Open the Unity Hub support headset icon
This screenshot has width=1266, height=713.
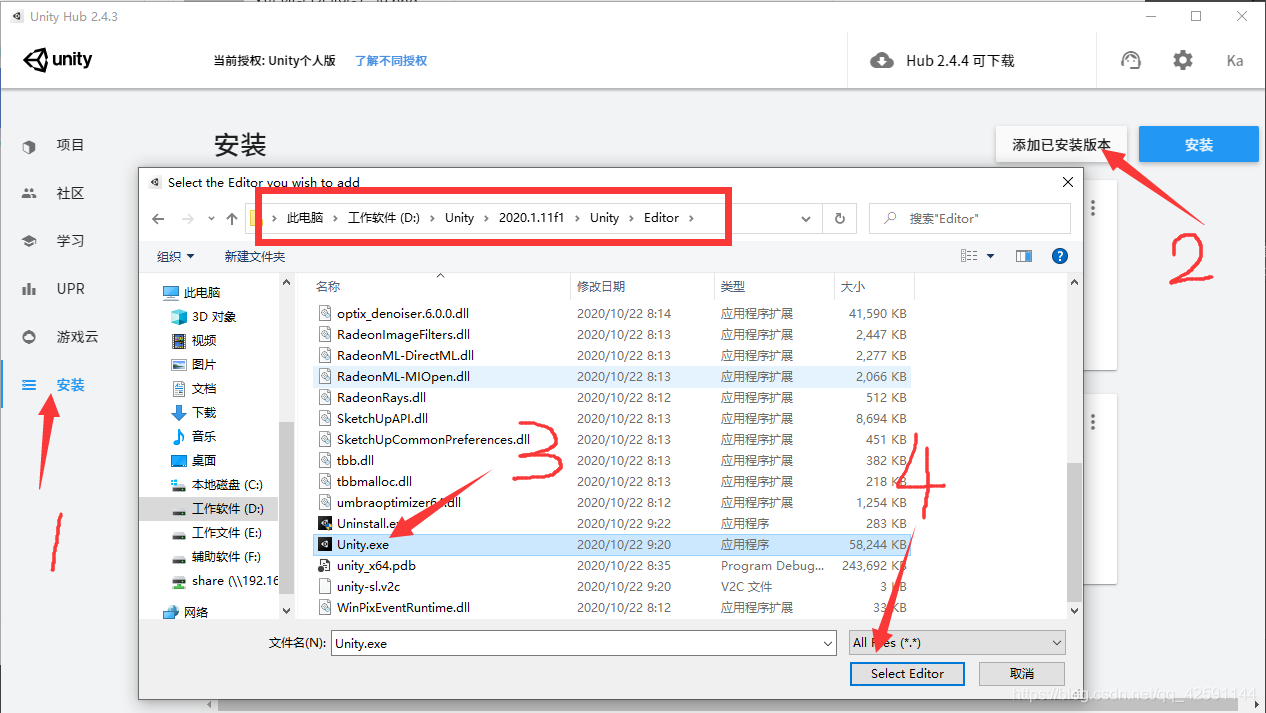1131,60
